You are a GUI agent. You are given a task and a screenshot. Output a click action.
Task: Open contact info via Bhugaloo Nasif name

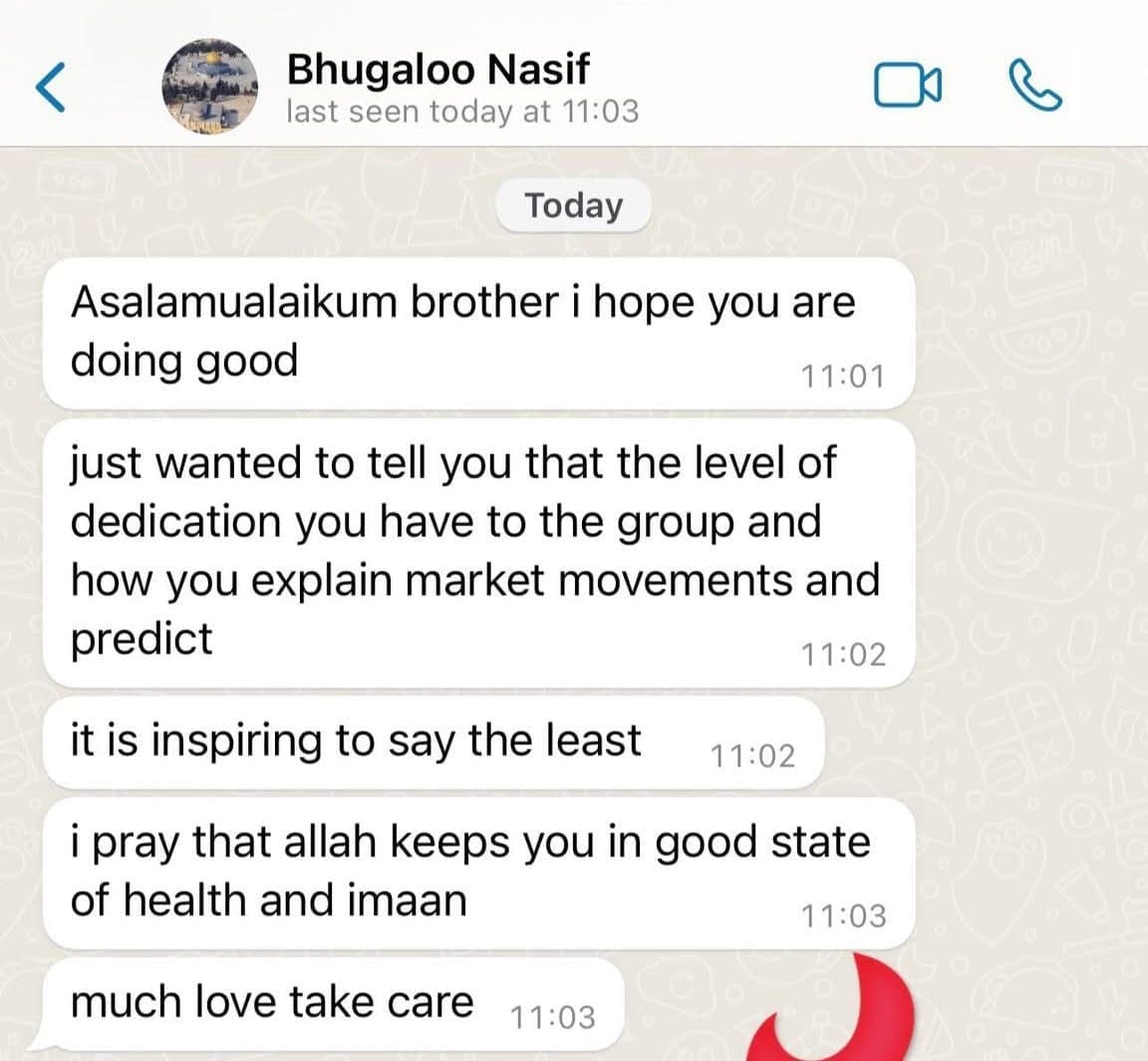point(437,69)
